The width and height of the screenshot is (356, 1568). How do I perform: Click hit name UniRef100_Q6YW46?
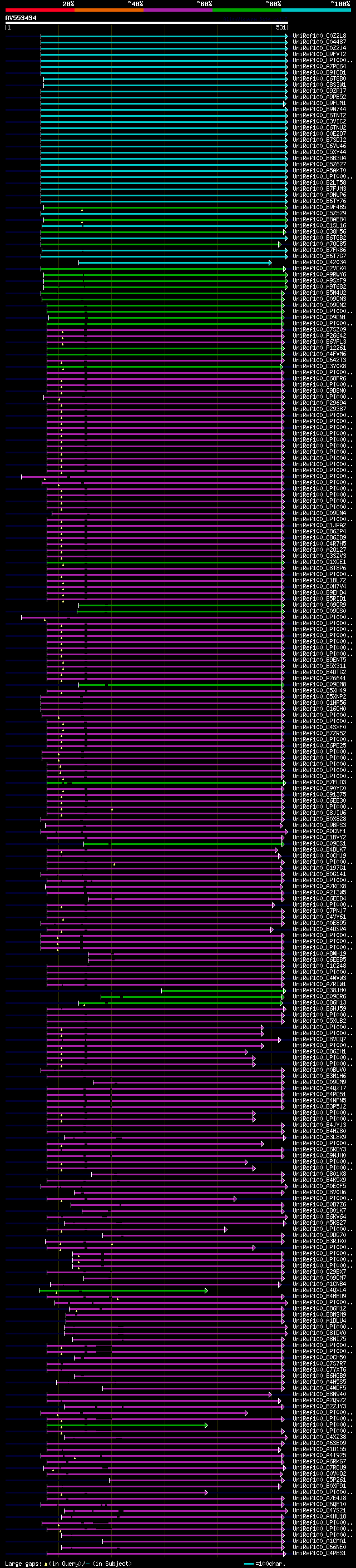(x=319, y=146)
